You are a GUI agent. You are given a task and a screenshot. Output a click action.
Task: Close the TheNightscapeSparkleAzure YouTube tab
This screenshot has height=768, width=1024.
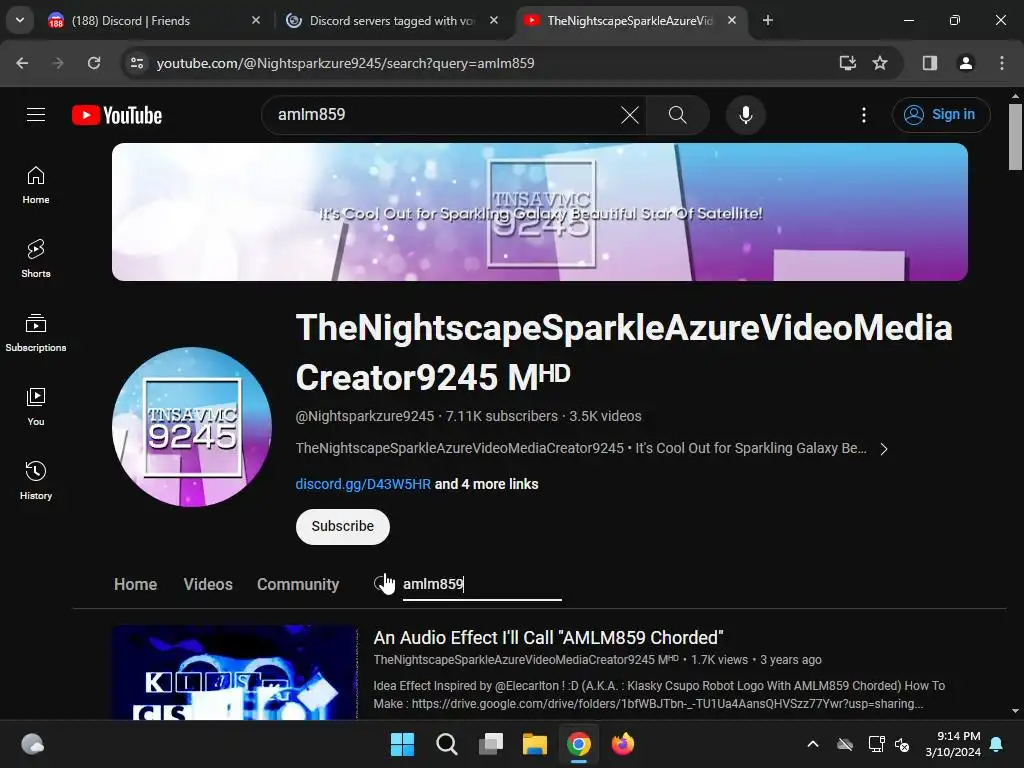732,20
